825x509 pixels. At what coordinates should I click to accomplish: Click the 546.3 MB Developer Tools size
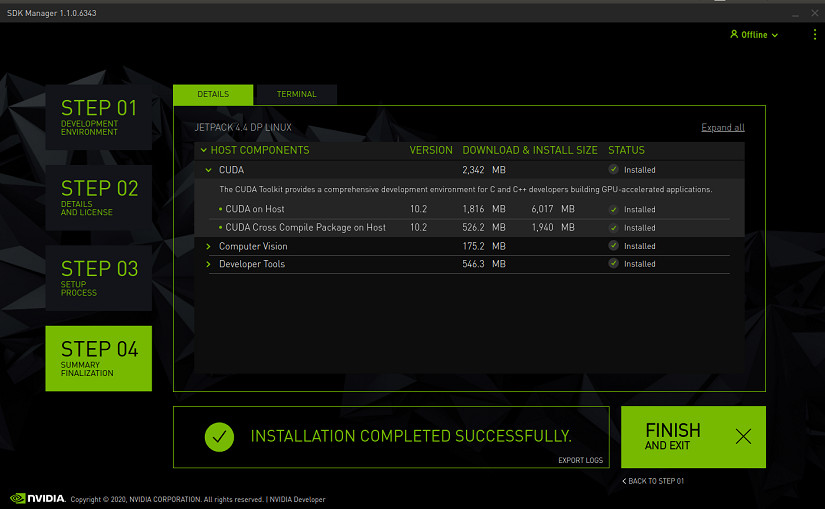tap(484, 264)
